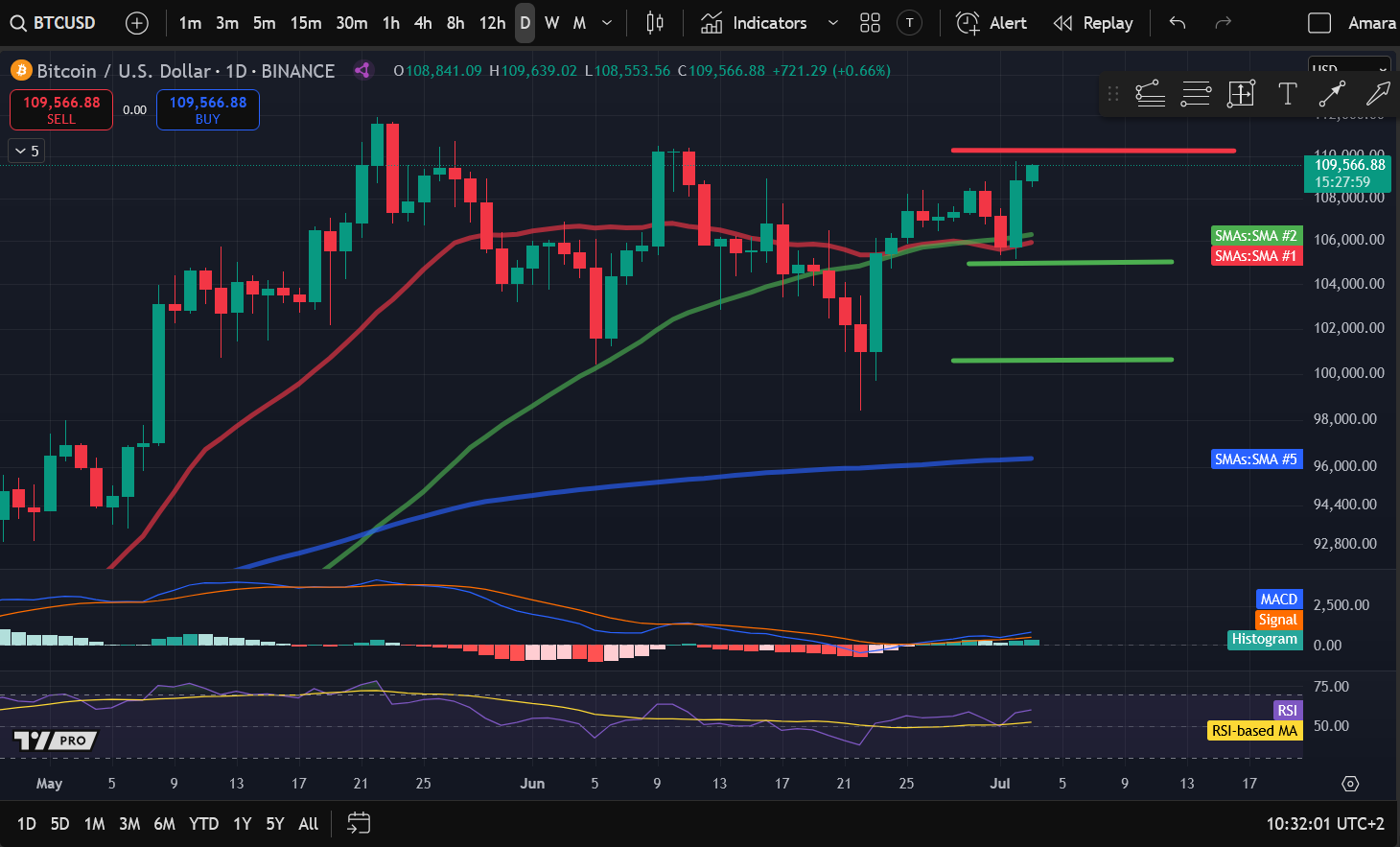Select the trend-based Fib drawing tool

pos(1150,94)
